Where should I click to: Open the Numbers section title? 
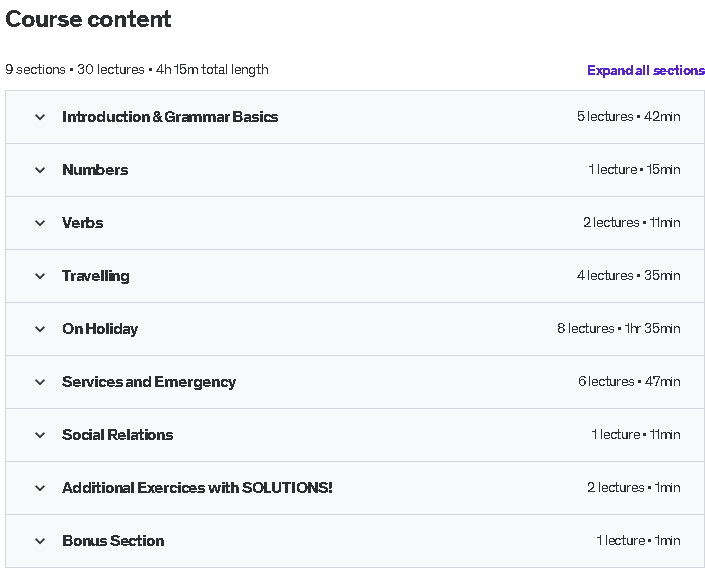95,170
